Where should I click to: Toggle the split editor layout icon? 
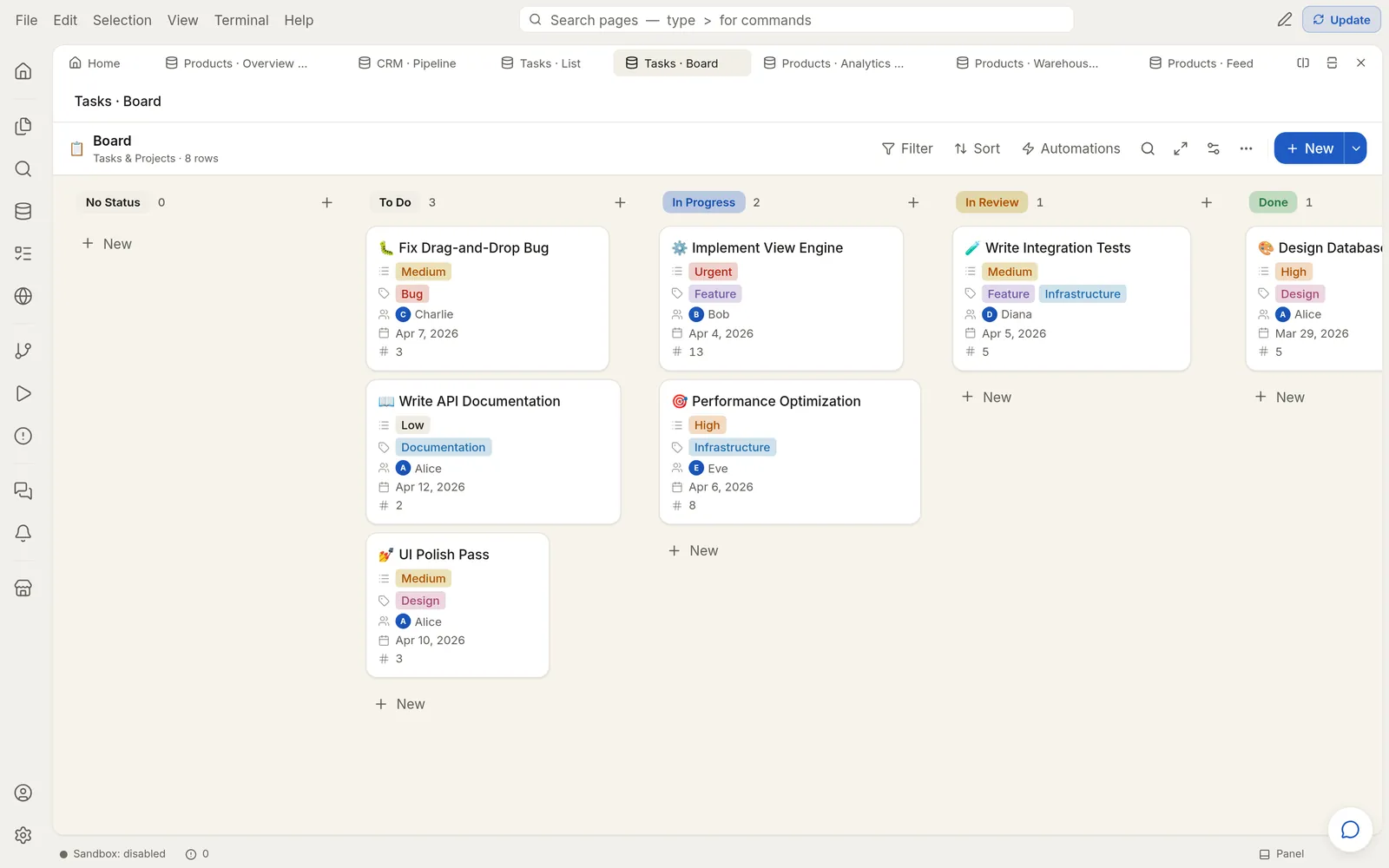[x=1303, y=63]
